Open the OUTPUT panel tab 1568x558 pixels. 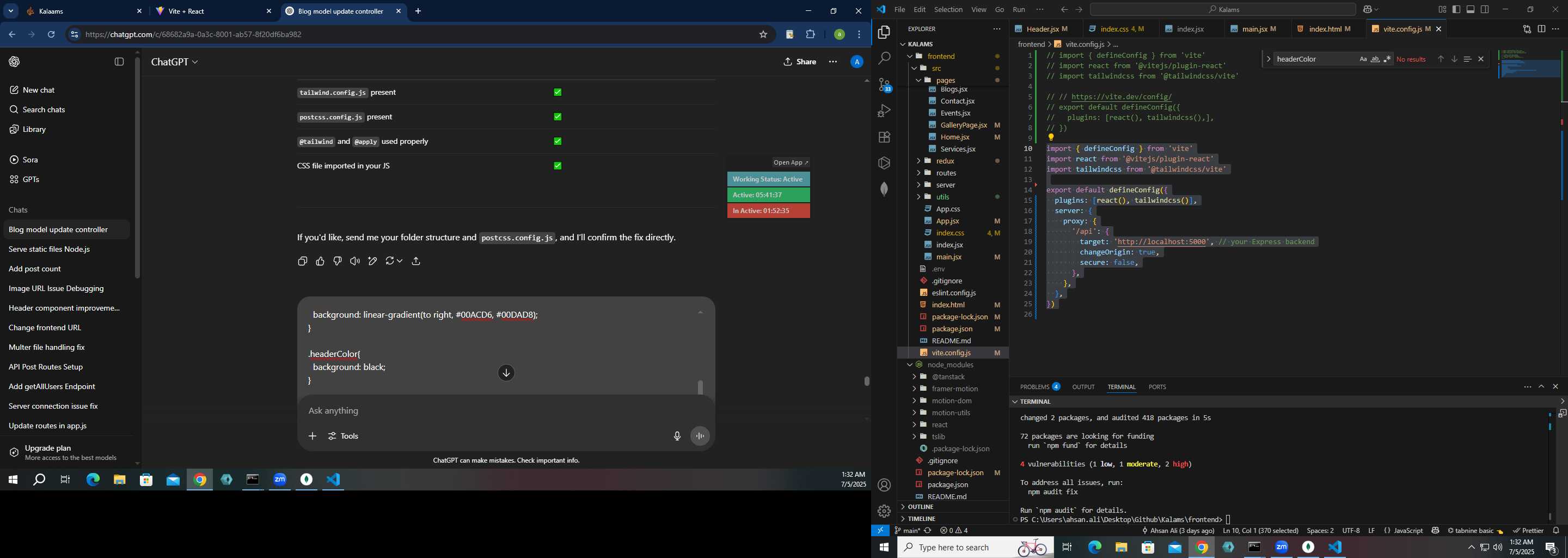point(1083,387)
